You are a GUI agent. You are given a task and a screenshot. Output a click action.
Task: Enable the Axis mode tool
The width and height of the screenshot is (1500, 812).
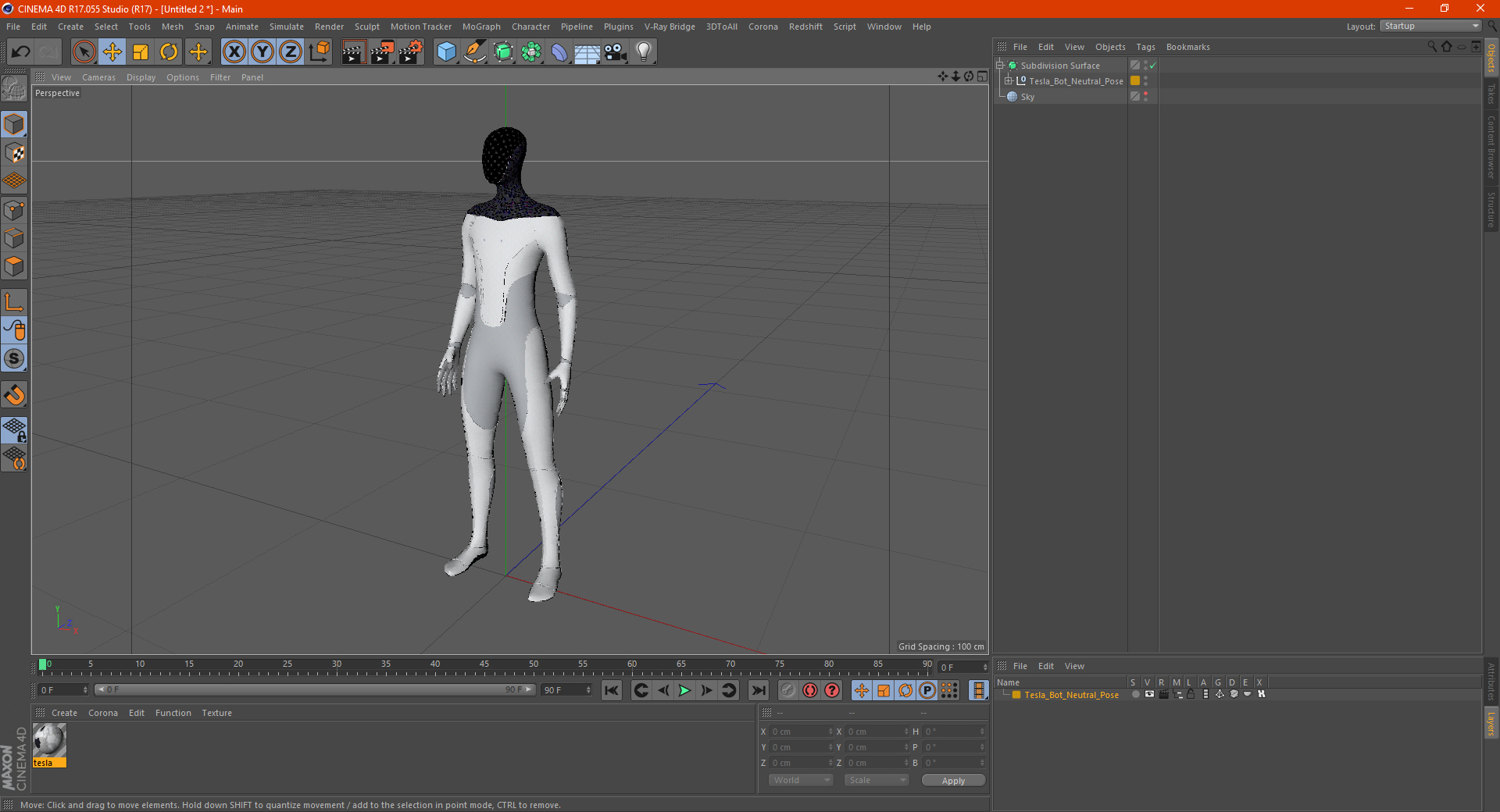coord(14,302)
